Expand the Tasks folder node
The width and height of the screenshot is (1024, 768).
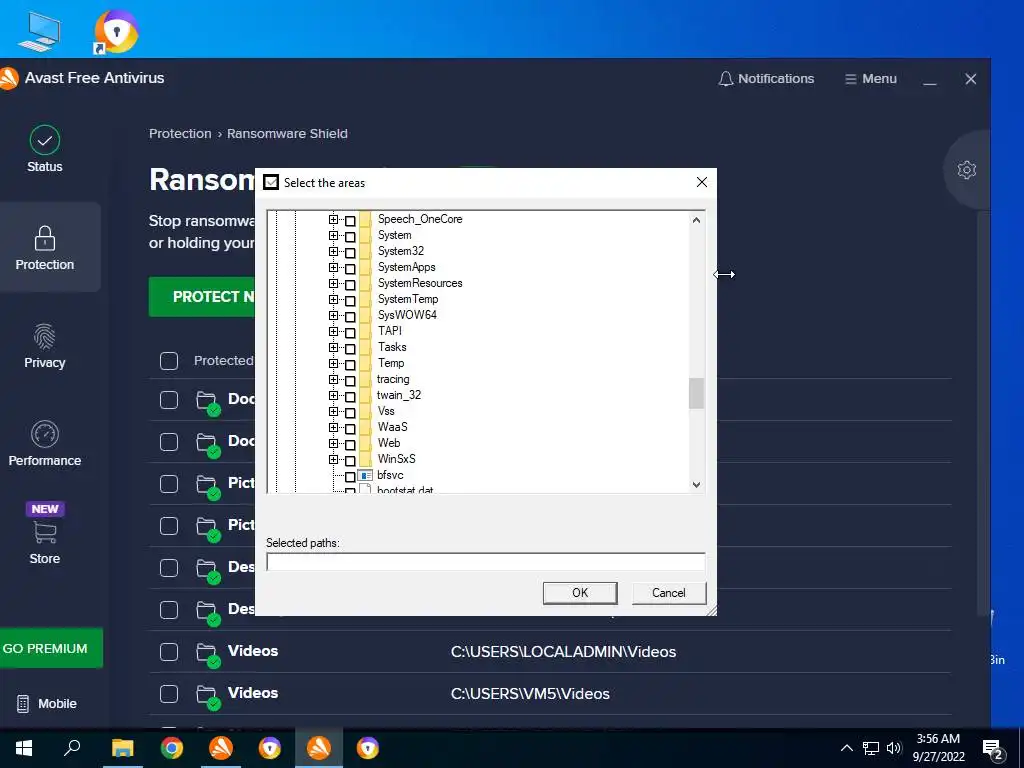click(x=334, y=347)
